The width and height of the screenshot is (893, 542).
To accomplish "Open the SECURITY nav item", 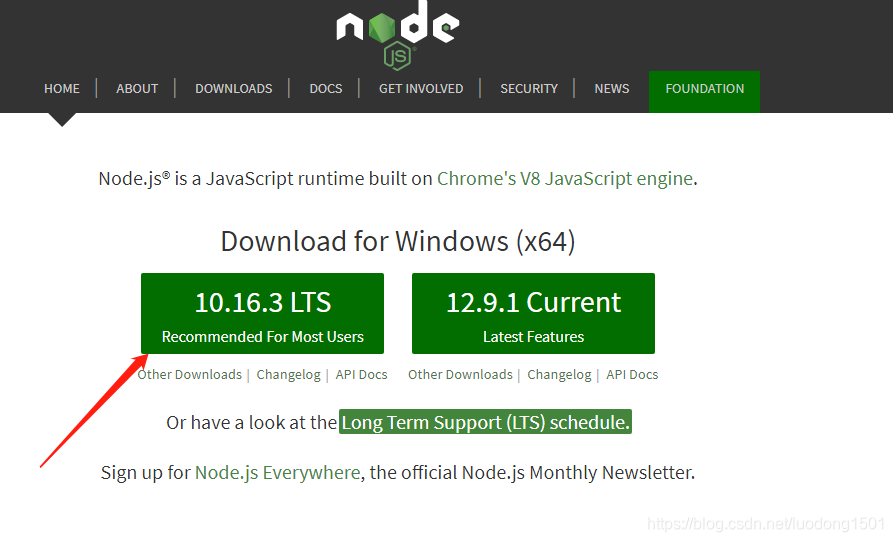I will 529,89.
